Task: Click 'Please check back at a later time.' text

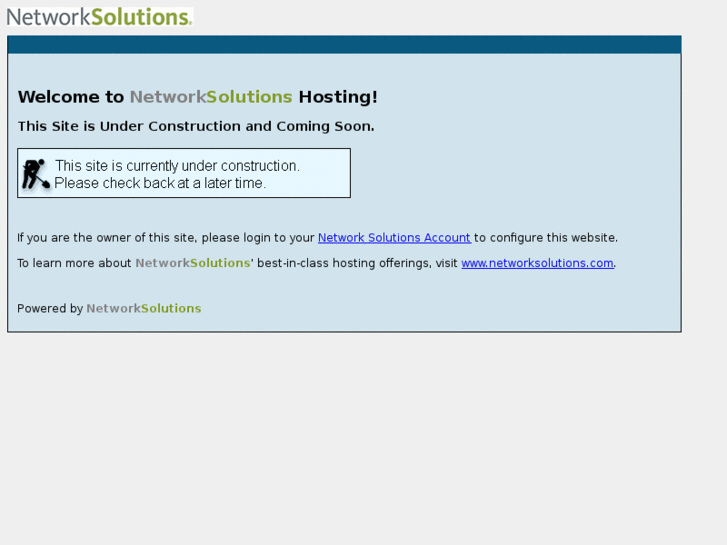Action: click(x=160, y=183)
